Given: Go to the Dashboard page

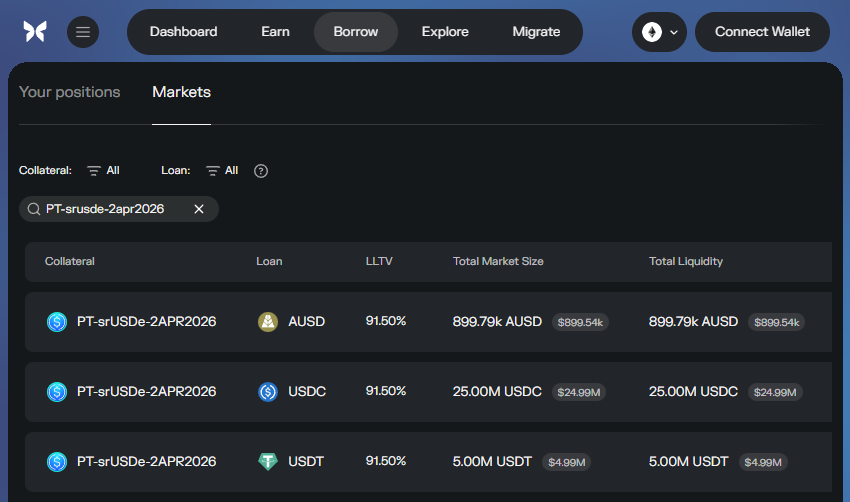Looking at the screenshot, I should pos(183,32).
